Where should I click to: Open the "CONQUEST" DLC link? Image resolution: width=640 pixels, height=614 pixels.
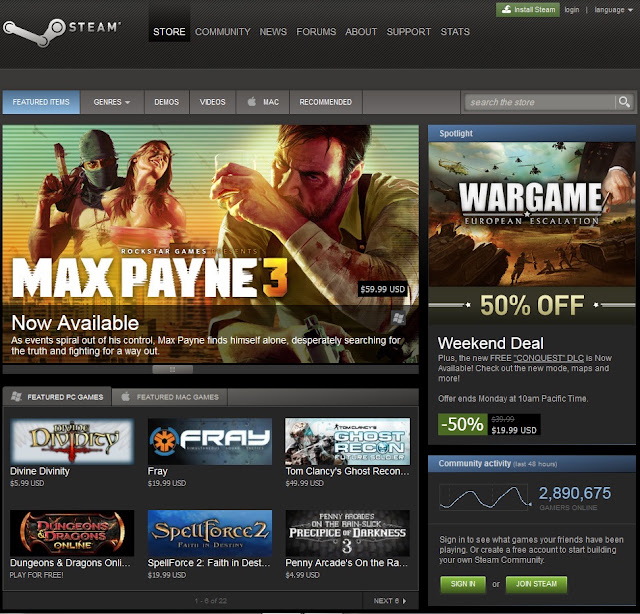point(549,358)
